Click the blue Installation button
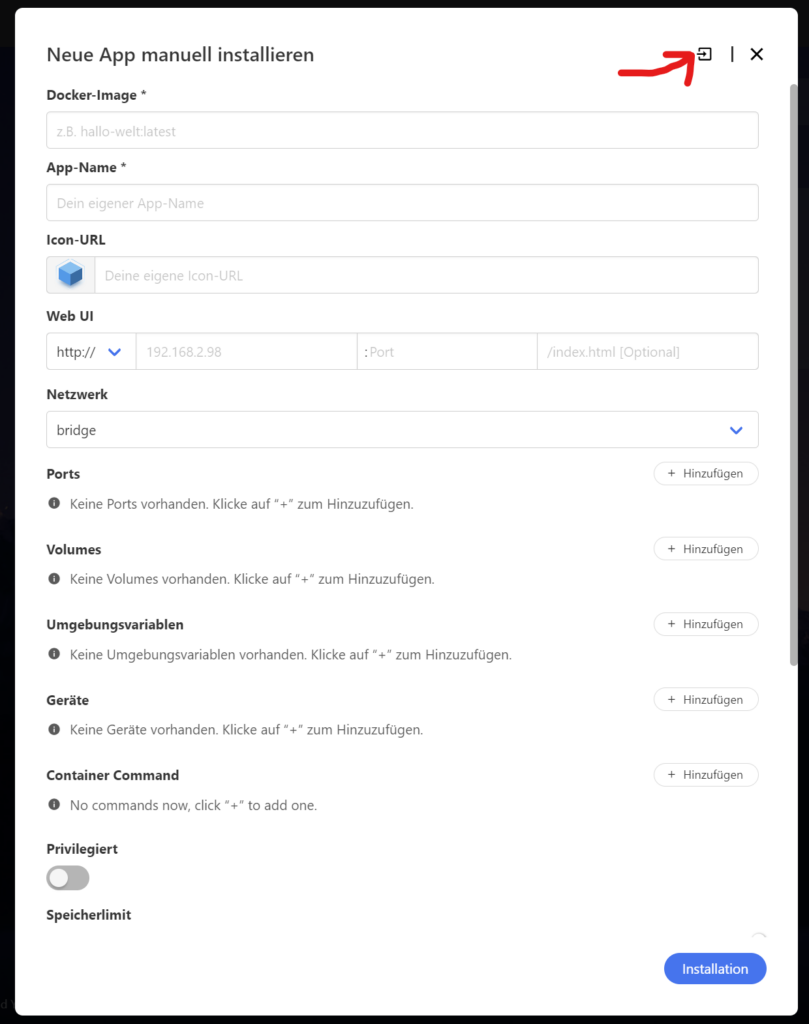This screenshot has height=1024, width=809. [x=715, y=968]
